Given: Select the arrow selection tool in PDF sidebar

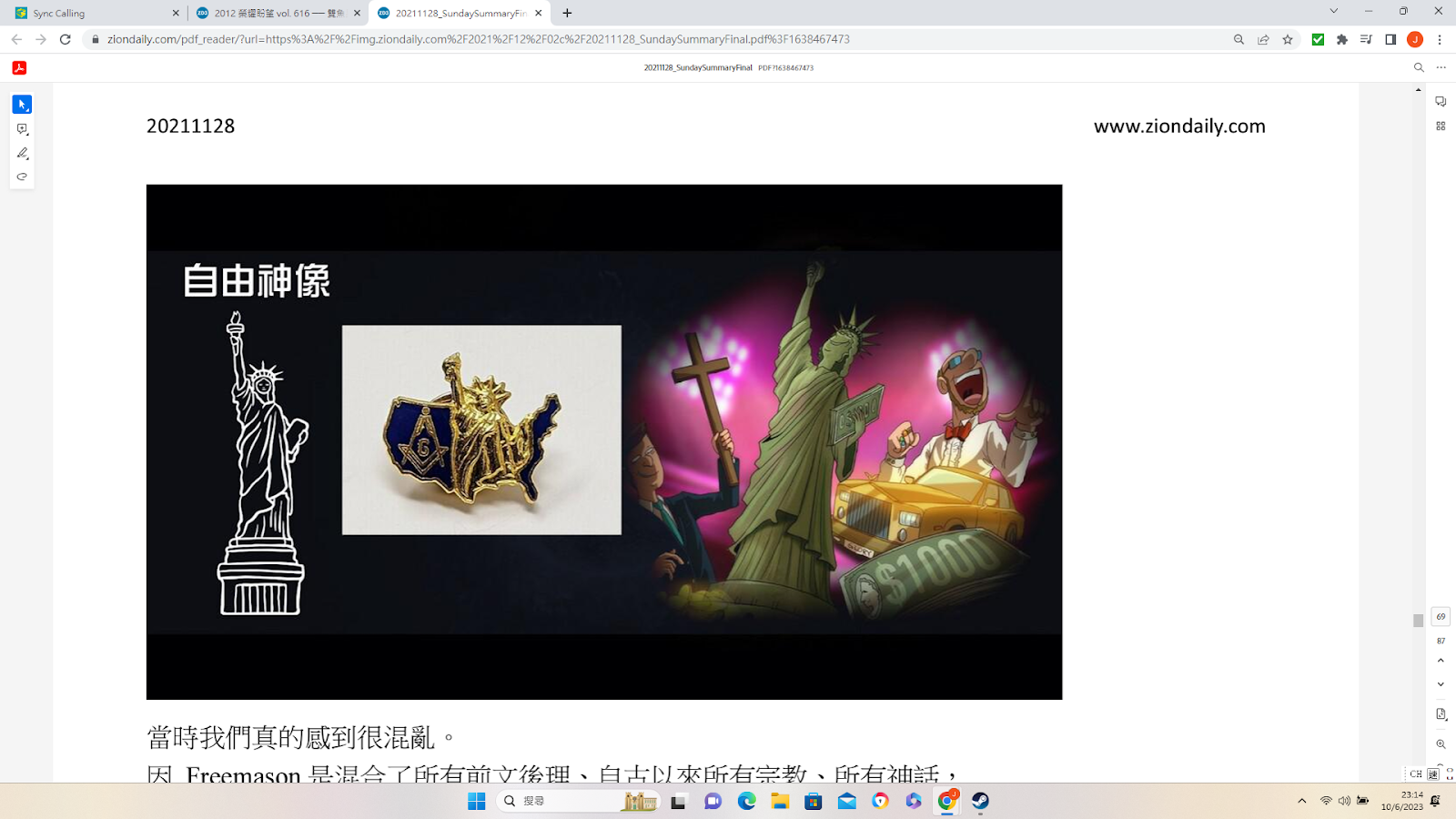Looking at the screenshot, I should click(22, 105).
